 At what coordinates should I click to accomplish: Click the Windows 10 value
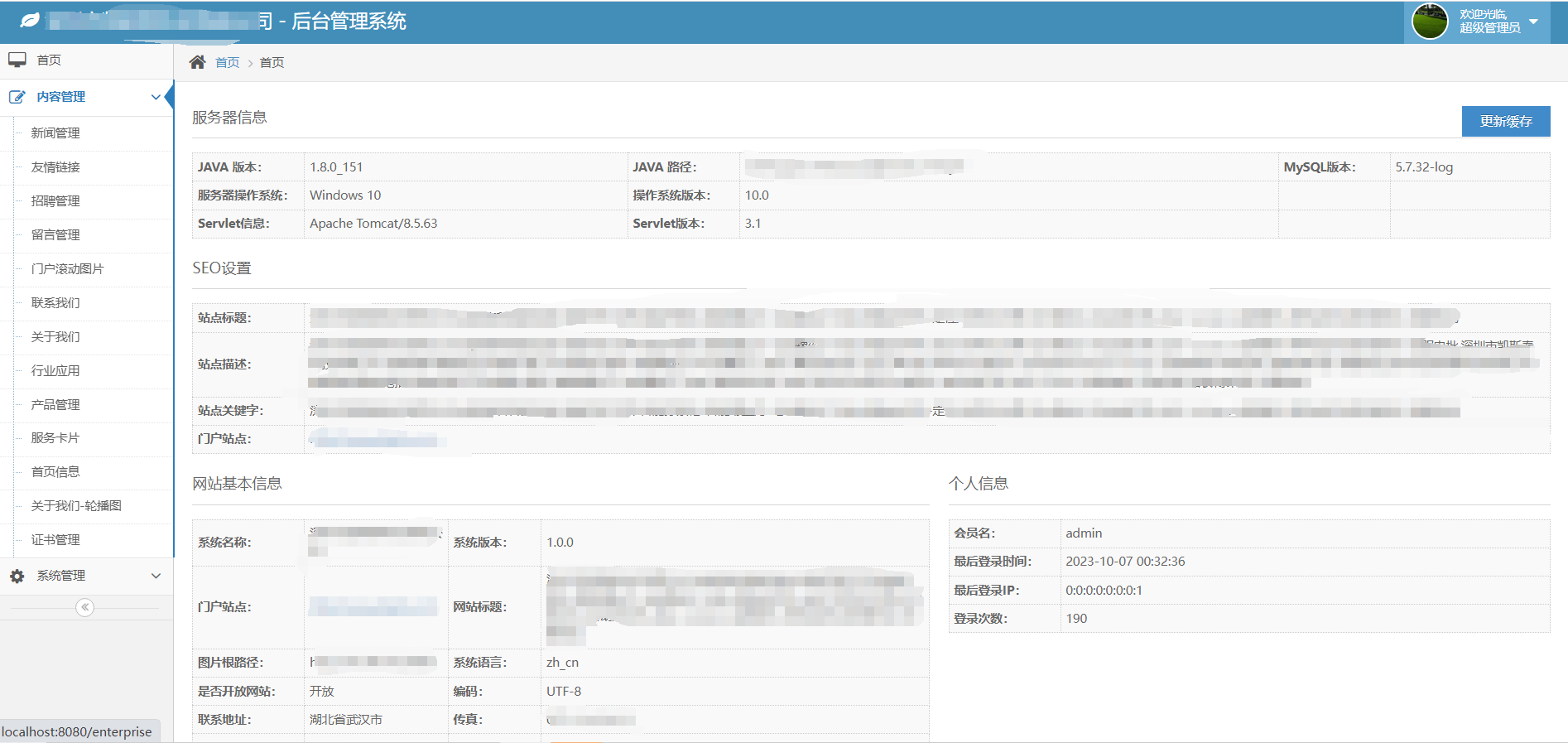[345, 195]
